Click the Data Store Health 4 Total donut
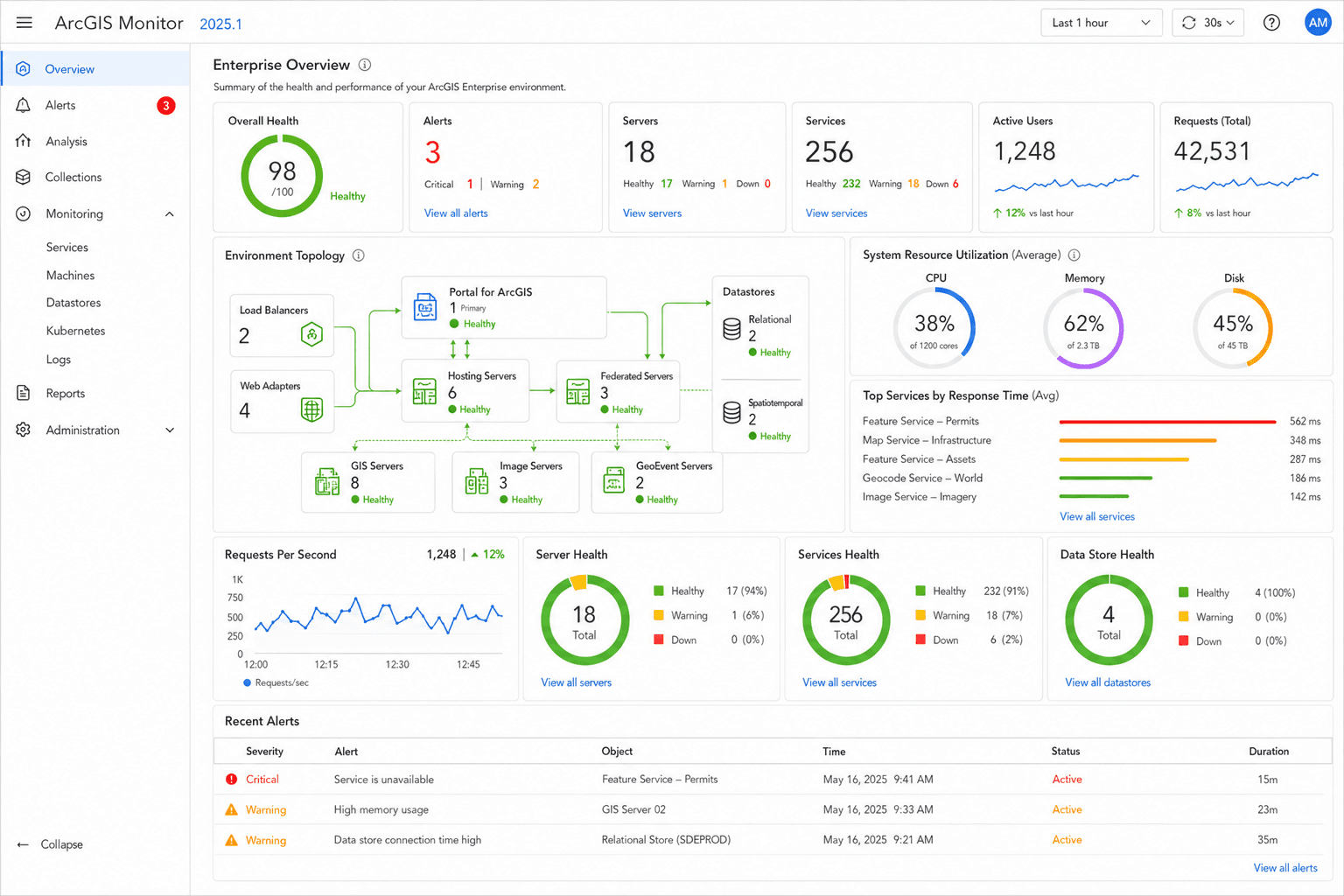This screenshot has height=896, width=1344. tap(1109, 620)
